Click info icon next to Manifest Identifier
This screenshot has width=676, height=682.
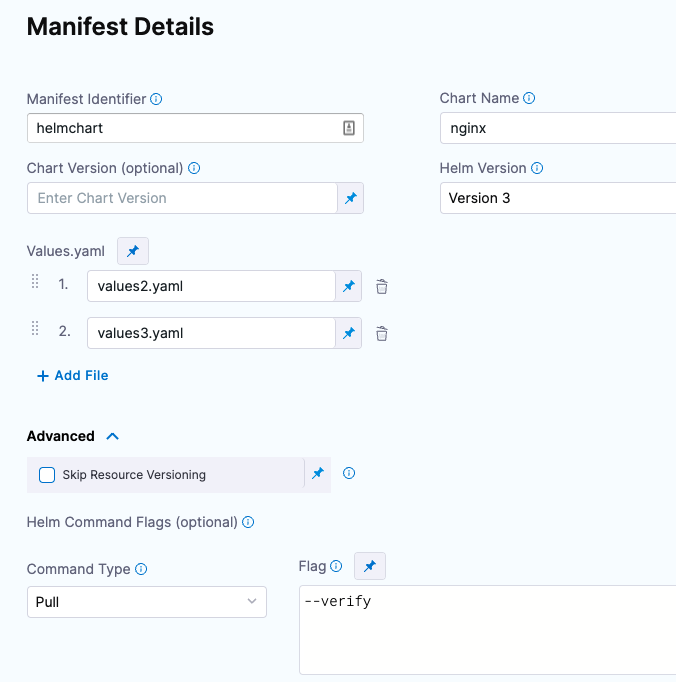(x=156, y=99)
